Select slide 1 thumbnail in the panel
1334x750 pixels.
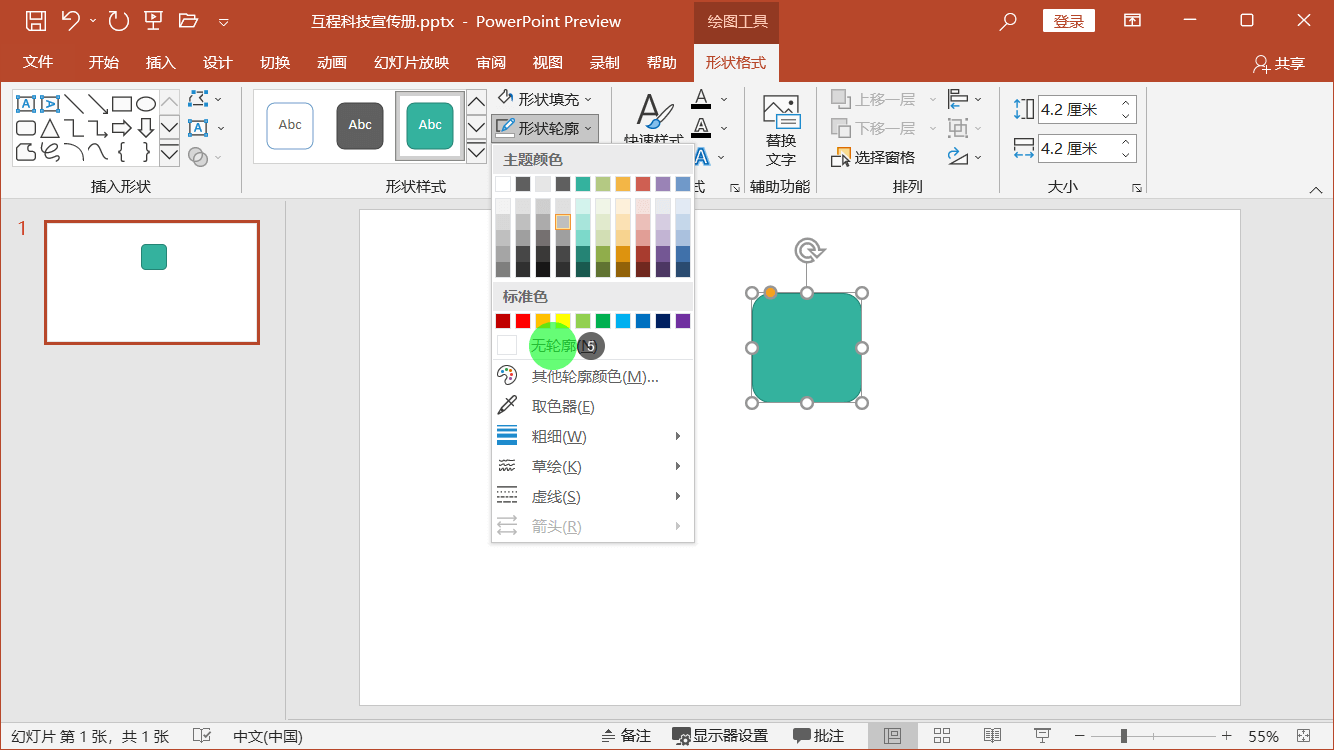pyautogui.click(x=152, y=283)
